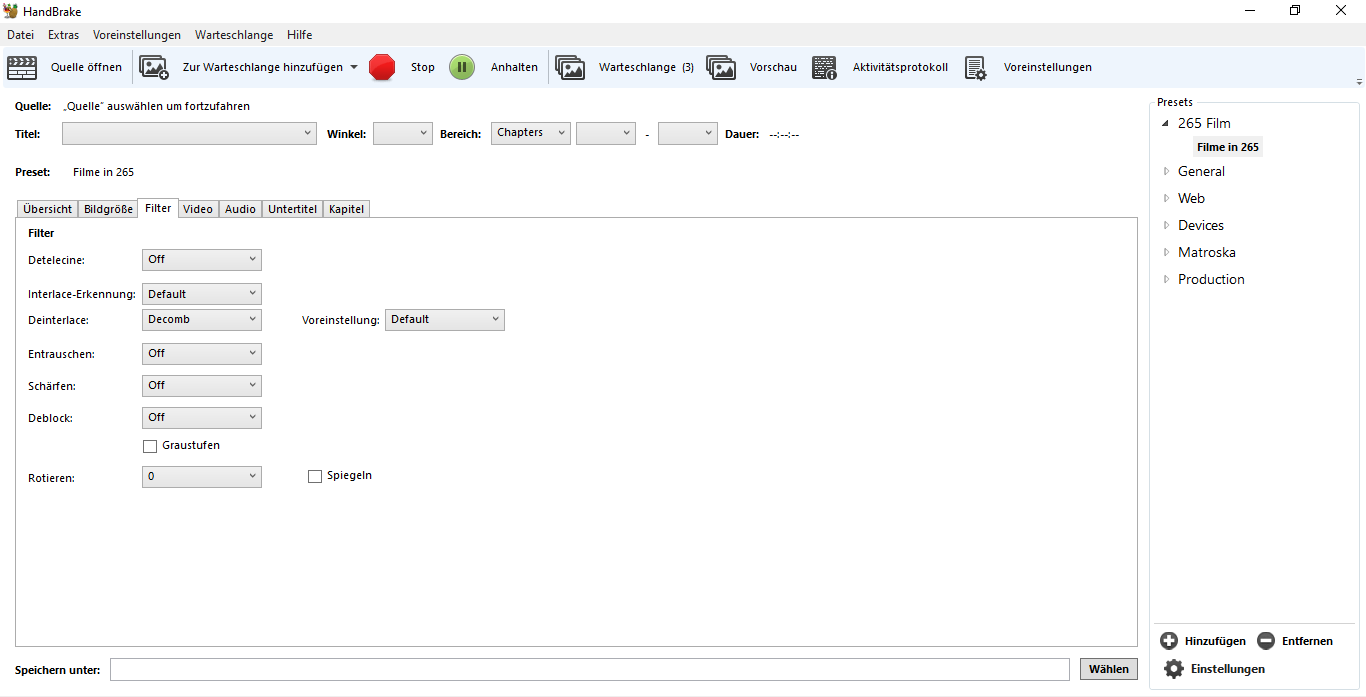Click the plus icon beside Hinzufügen

tap(1169, 641)
